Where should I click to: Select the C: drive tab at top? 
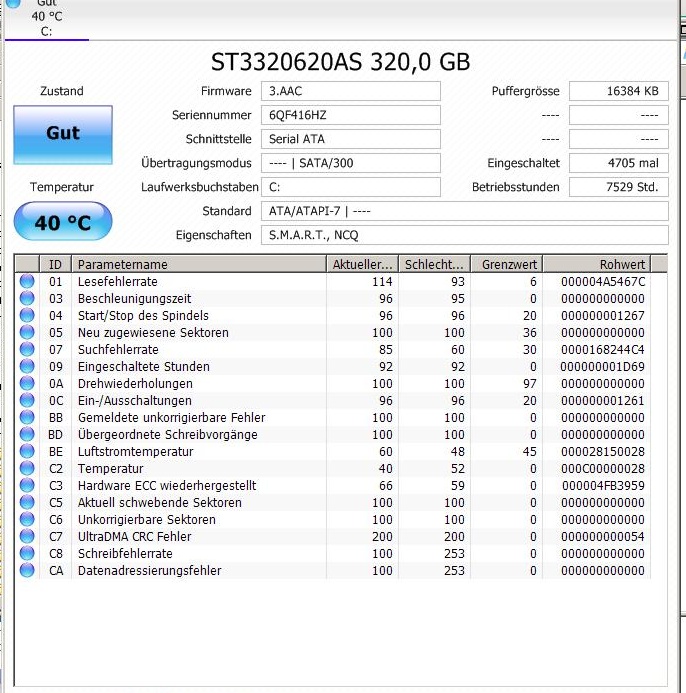click(x=46, y=19)
